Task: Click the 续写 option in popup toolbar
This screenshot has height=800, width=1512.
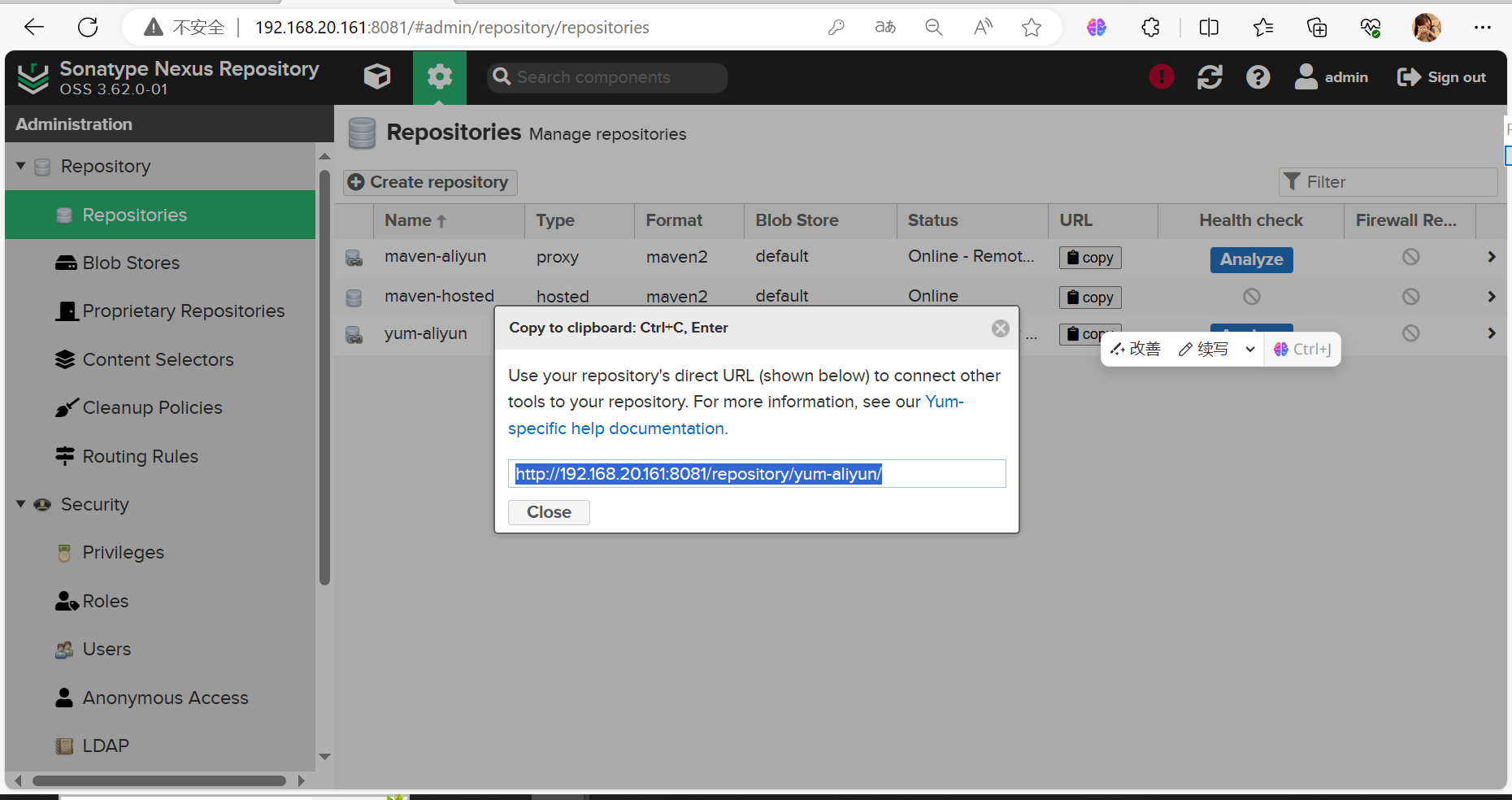Action: [x=1204, y=350]
